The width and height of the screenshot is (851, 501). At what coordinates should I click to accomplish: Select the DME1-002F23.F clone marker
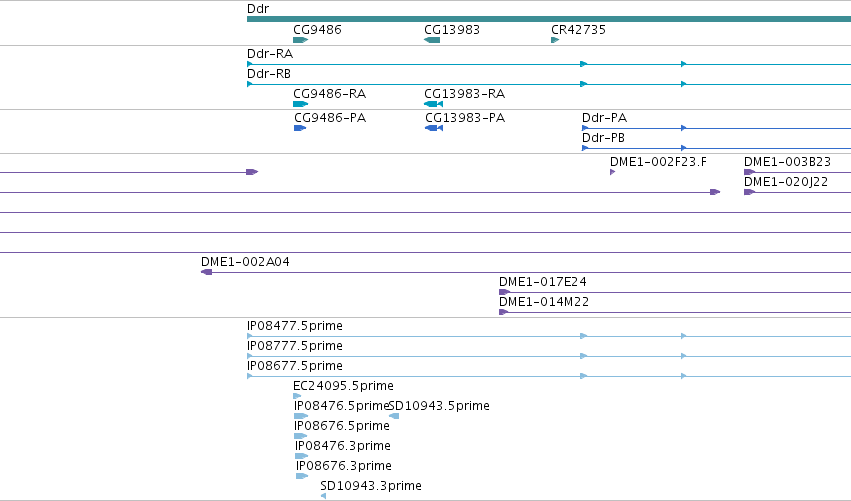click(x=612, y=172)
